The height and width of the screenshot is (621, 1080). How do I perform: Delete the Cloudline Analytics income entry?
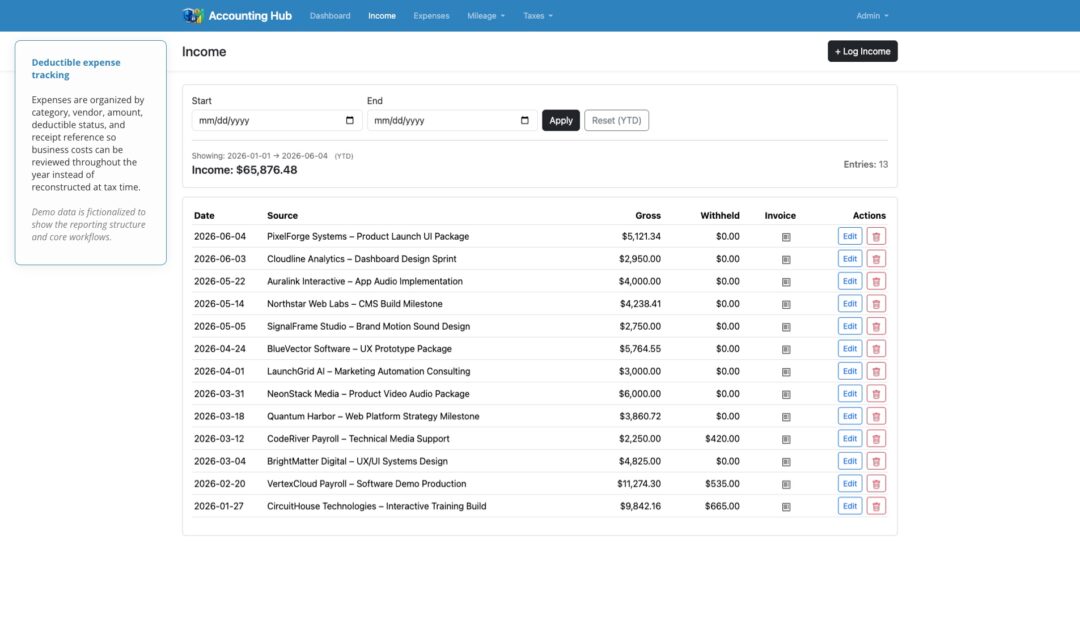tap(876, 259)
